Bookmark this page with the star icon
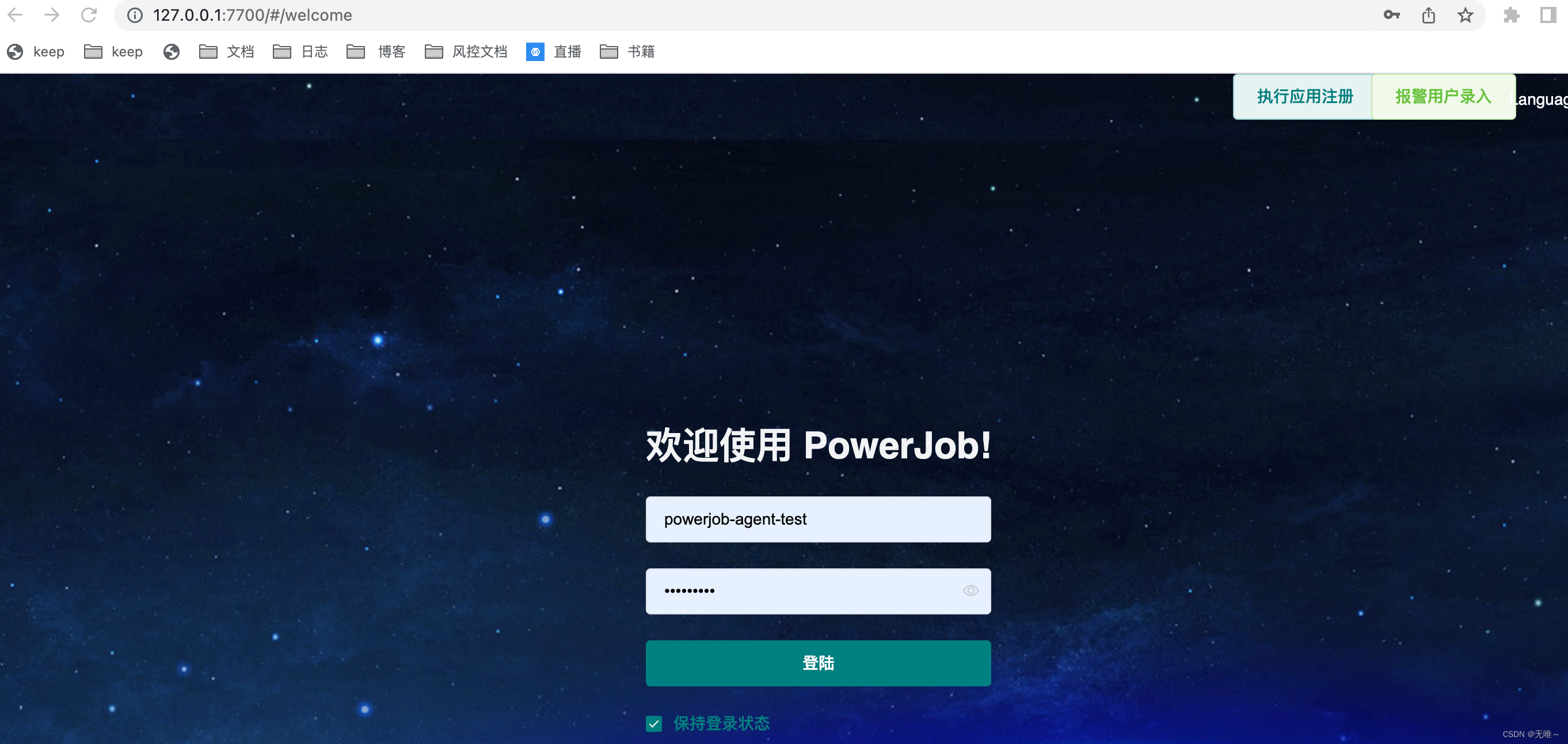Viewport: 1568px width, 744px height. point(1465,14)
